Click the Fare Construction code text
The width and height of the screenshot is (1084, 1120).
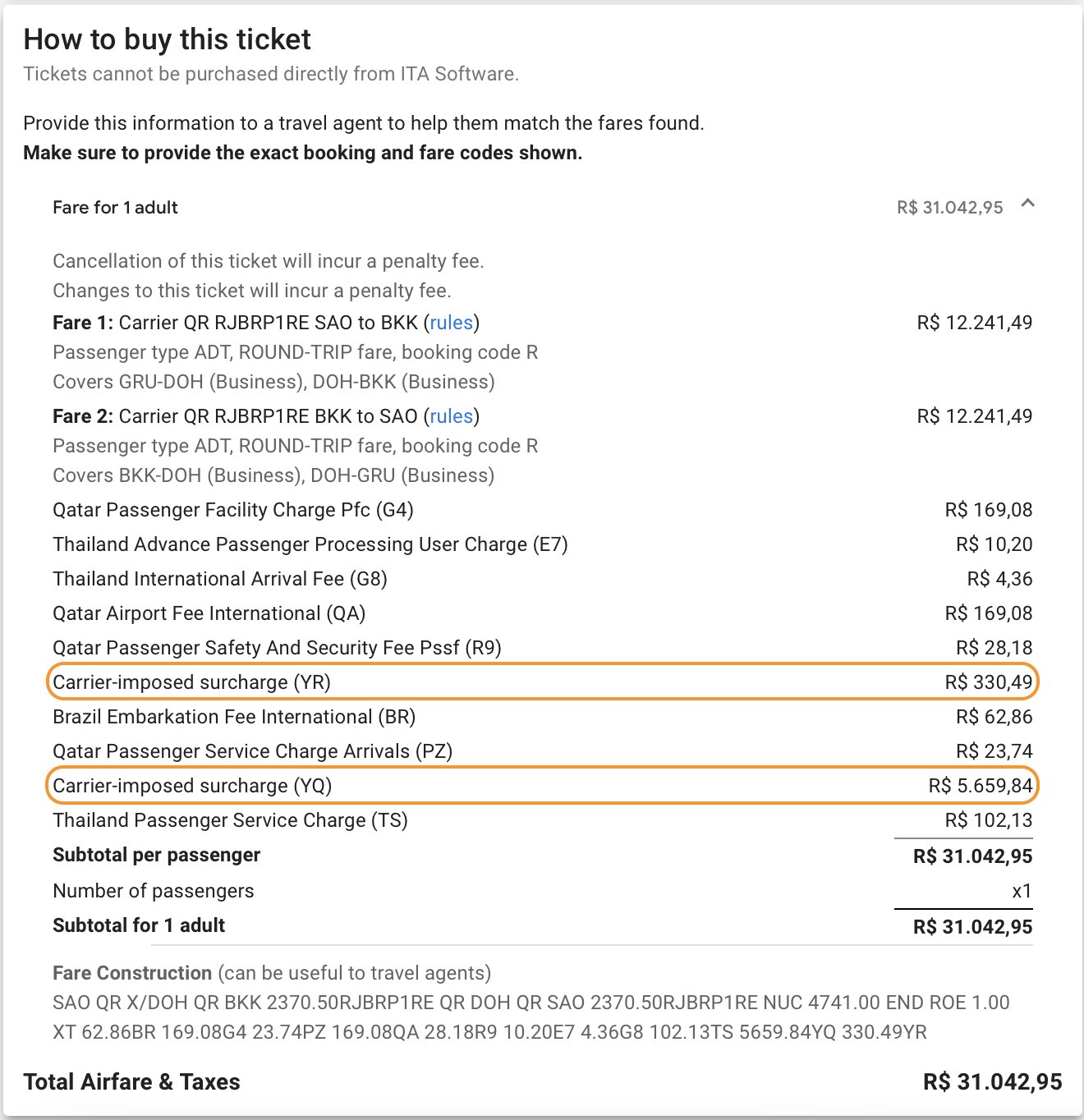(x=531, y=1017)
